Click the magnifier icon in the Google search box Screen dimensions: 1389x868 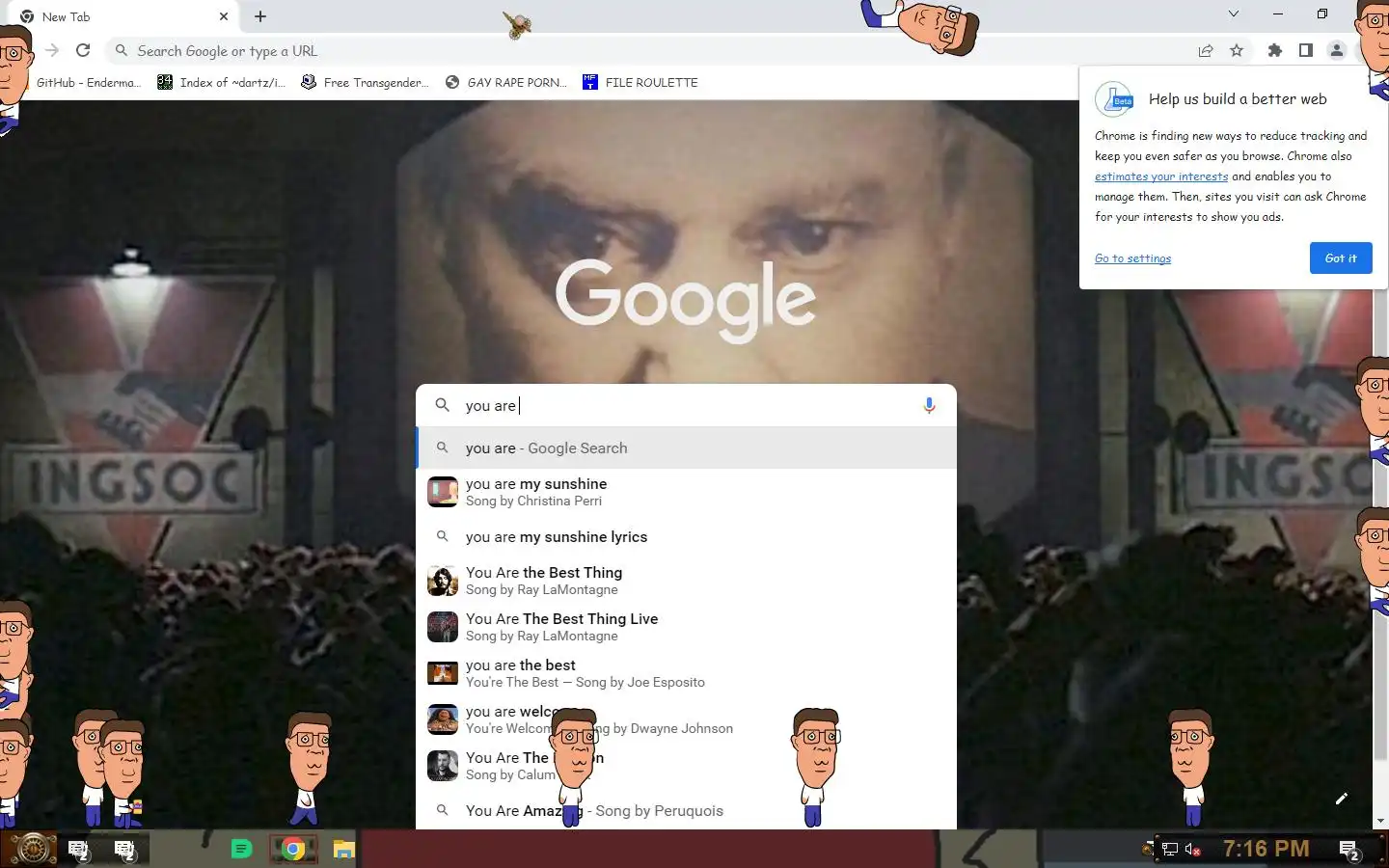[442, 405]
